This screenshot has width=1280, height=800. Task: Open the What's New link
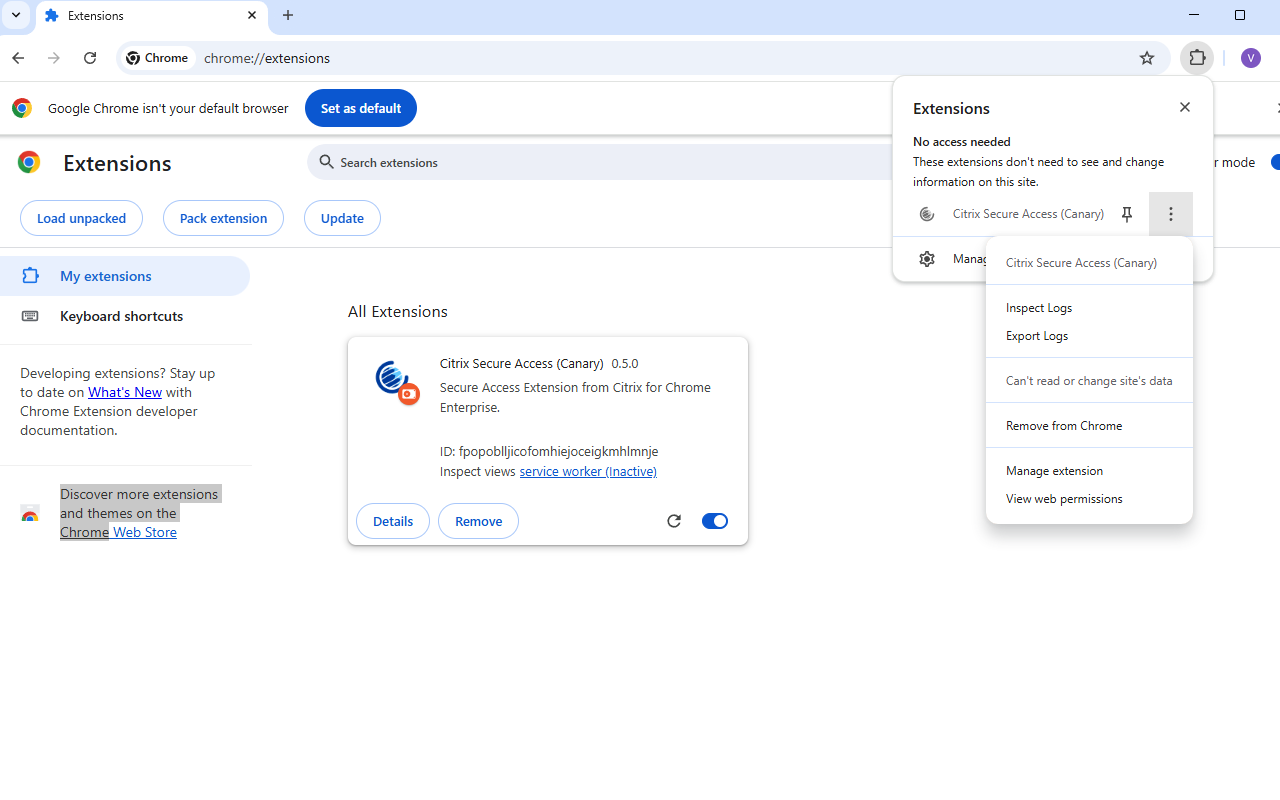click(x=125, y=392)
